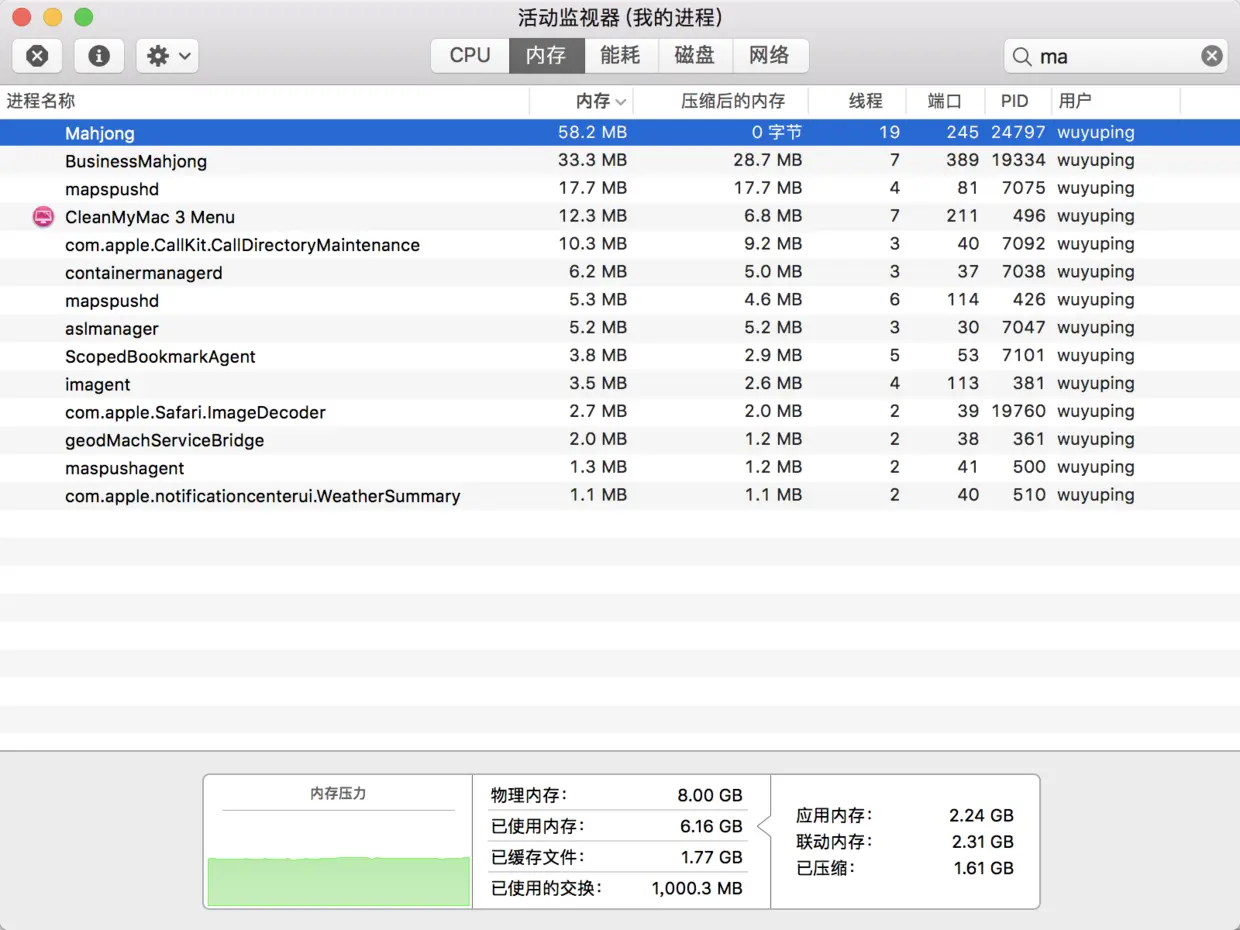Switch to the 磁盘 tab
The image size is (1240, 930).
pyautogui.click(x=695, y=56)
